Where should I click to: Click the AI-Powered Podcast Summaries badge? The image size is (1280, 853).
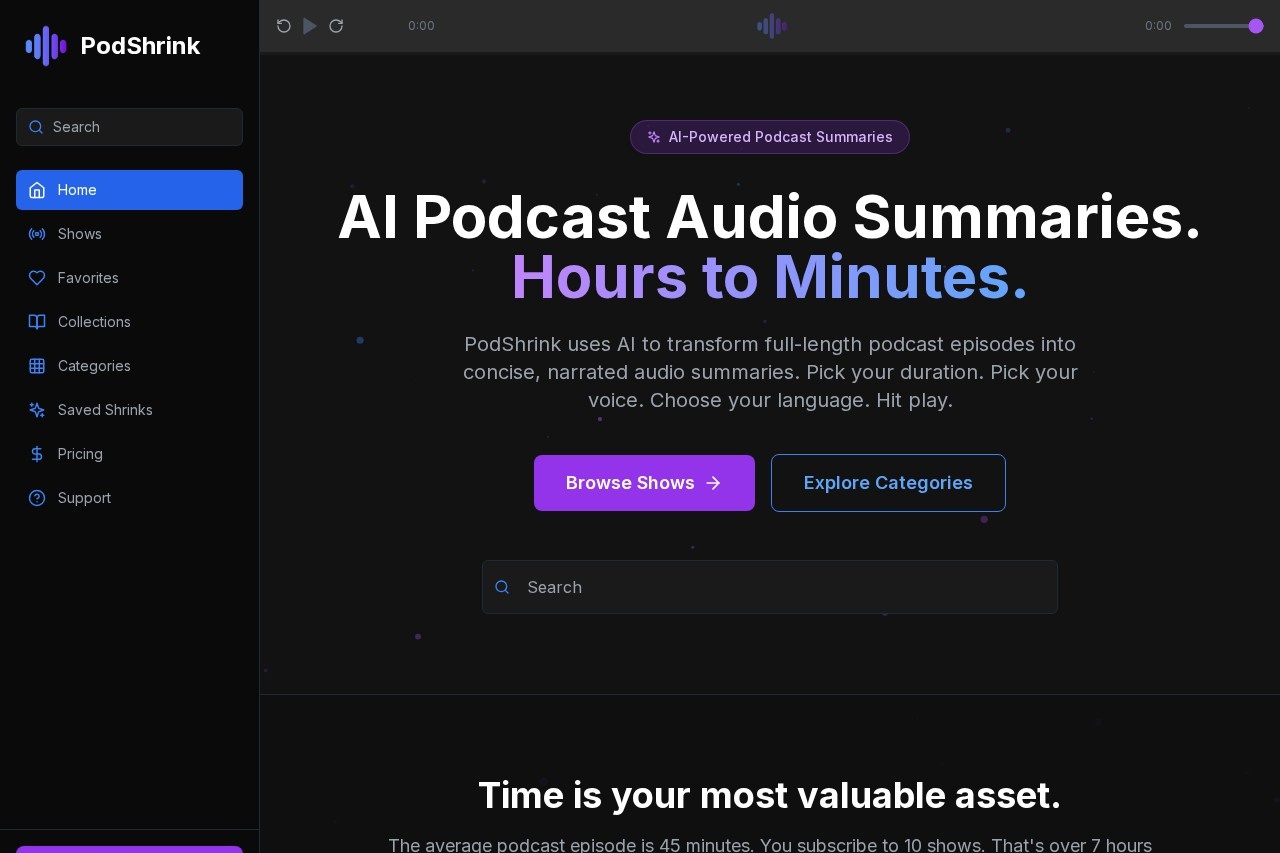coord(769,137)
